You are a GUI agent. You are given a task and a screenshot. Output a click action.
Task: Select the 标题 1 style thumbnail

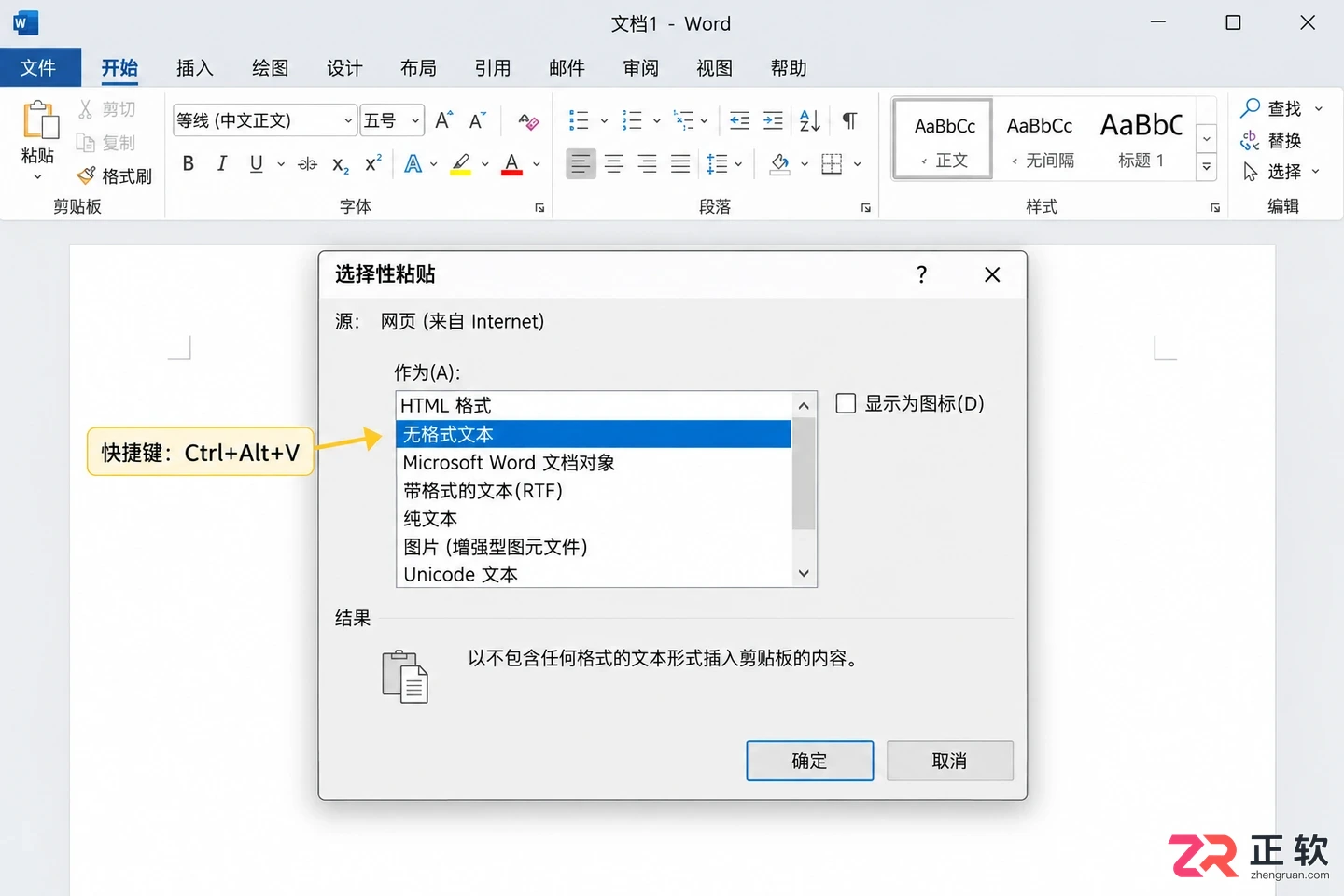pyautogui.click(x=1141, y=139)
